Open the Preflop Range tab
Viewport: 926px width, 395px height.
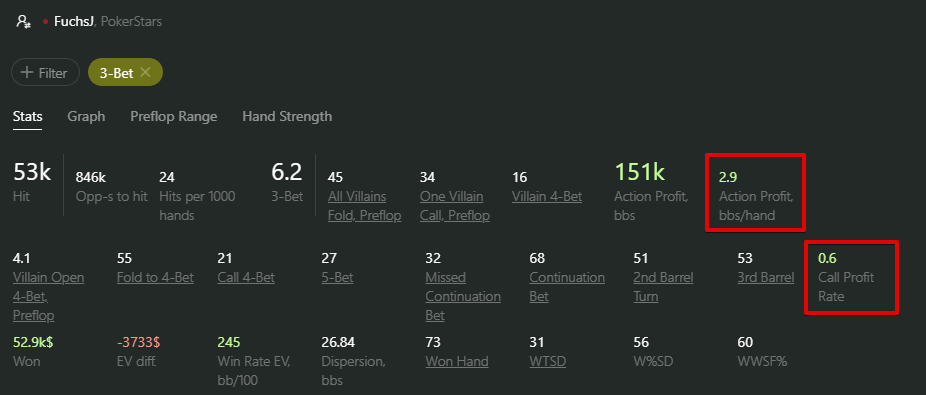click(174, 116)
